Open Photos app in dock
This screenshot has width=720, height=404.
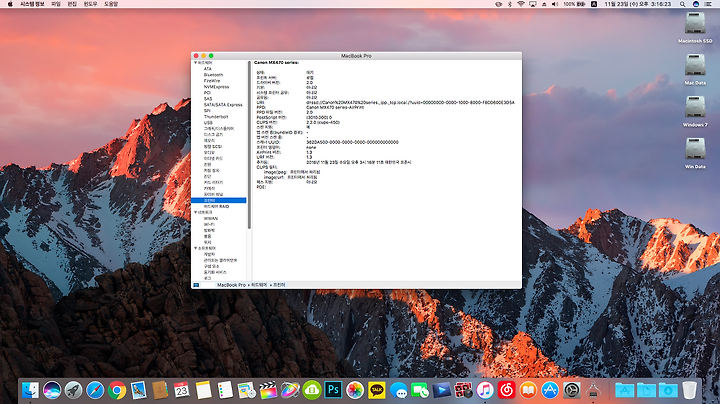(355, 390)
